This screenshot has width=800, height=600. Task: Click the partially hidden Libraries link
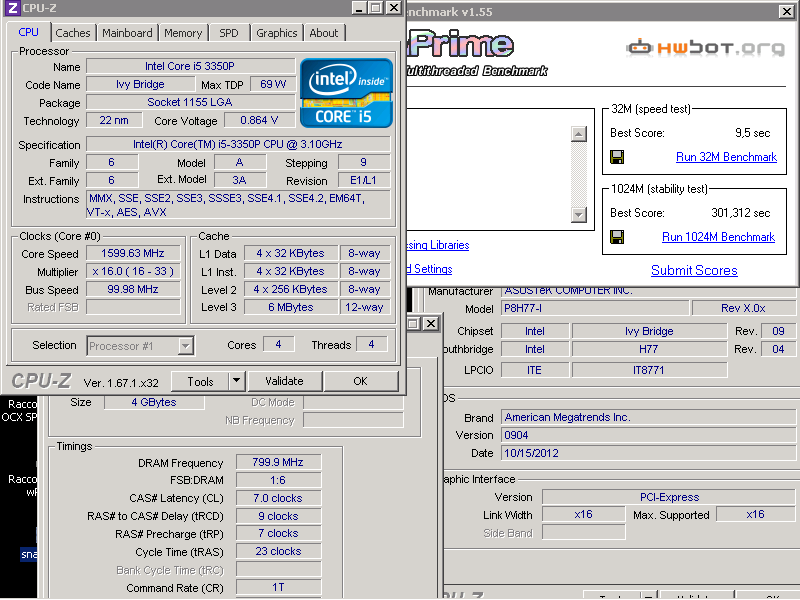click(438, 245)
